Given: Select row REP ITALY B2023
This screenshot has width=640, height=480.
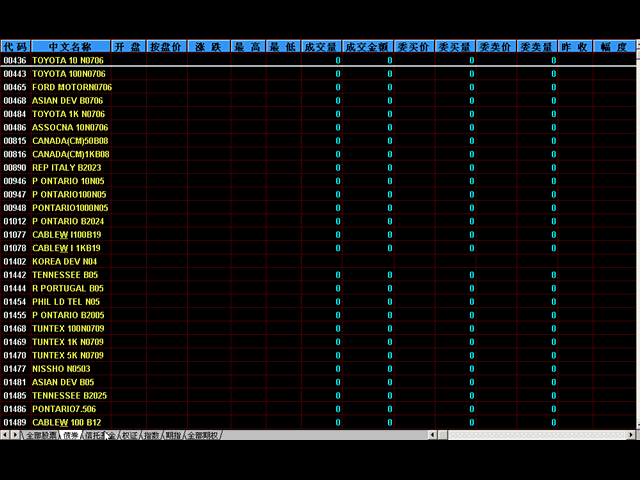Looking at the screenshot, I should pyautogui.click(x=318, y=168).
